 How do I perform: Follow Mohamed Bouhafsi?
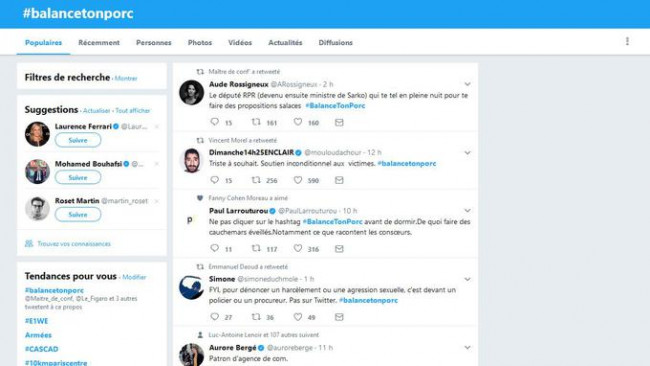click(x=78, y=177)
